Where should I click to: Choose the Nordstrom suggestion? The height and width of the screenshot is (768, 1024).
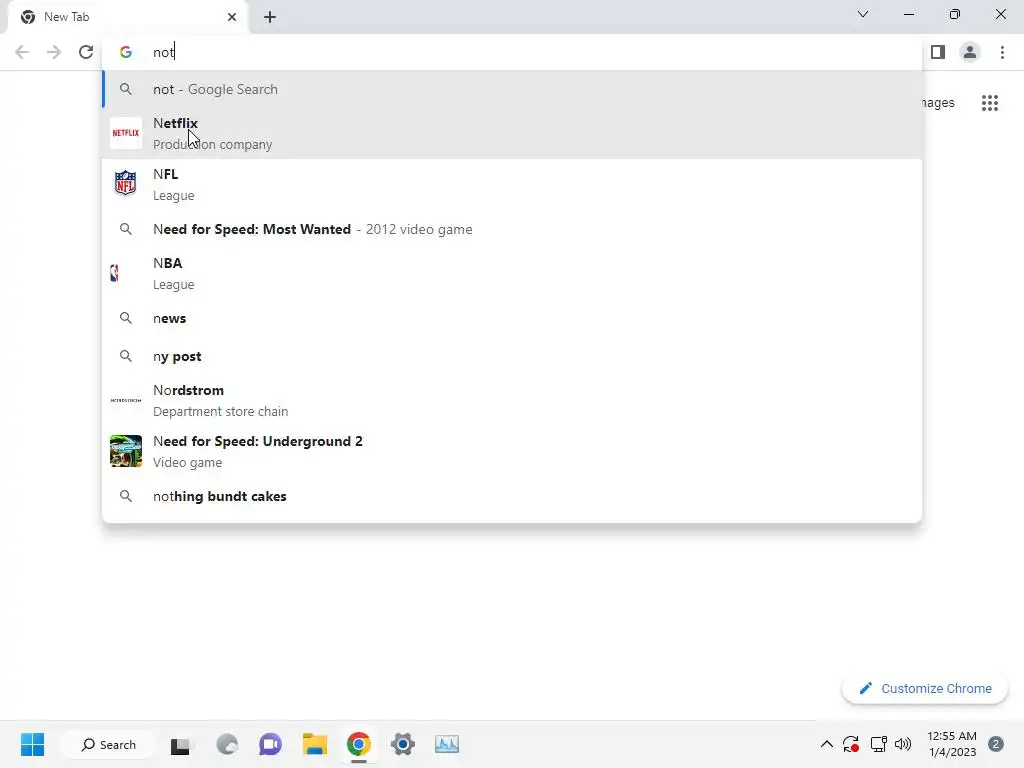[x=512, y=400]
